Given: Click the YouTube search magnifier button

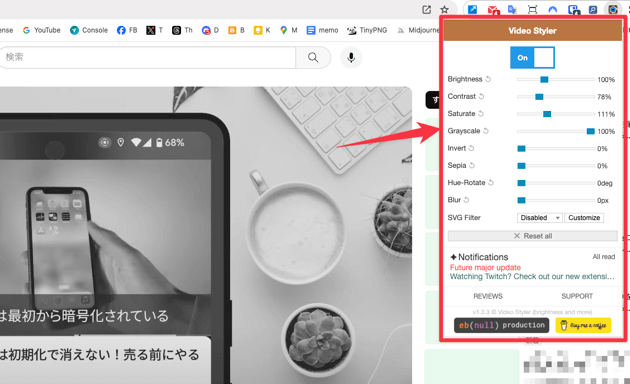Looking at the screenshot, I should pos(313,57).
